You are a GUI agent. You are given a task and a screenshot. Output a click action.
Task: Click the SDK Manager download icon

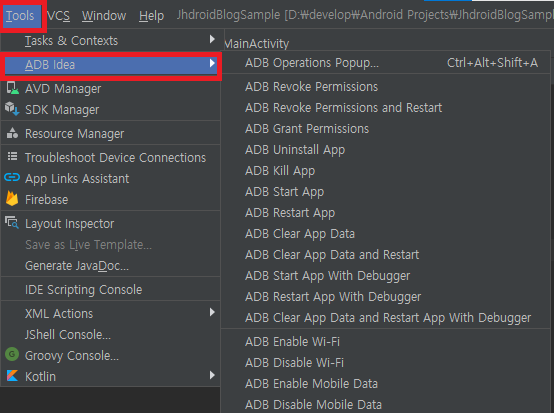(x=12, y=109)
